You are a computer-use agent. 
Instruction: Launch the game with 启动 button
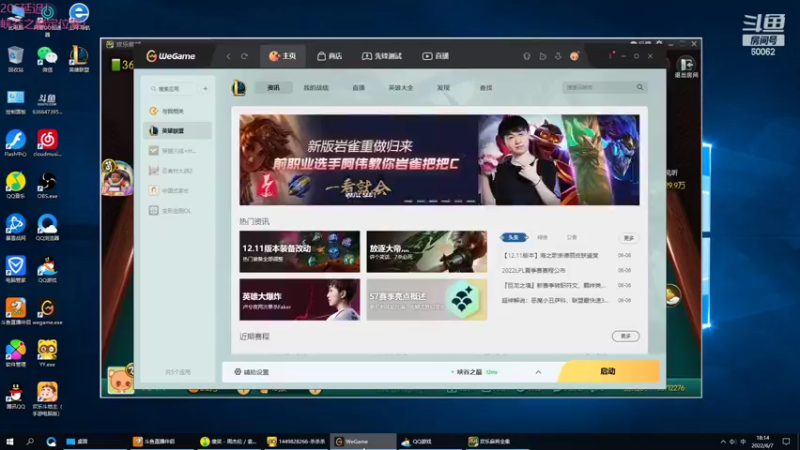click(608, 371)
